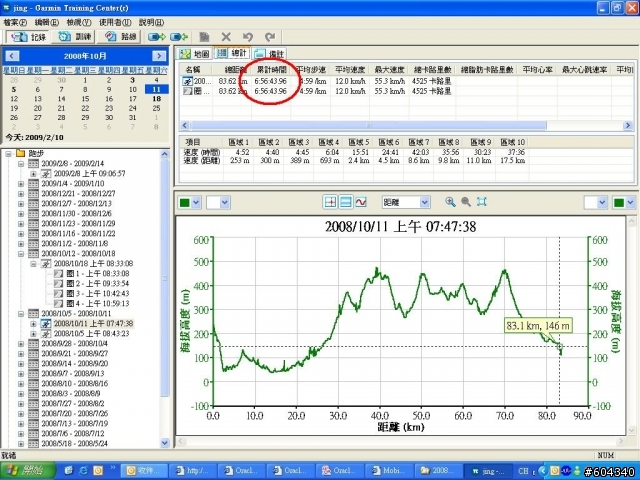Image resolution: width=640 pixels, height=480 pixels.
Task: Click the 最大速度 column header
Action: coord(389,70)
